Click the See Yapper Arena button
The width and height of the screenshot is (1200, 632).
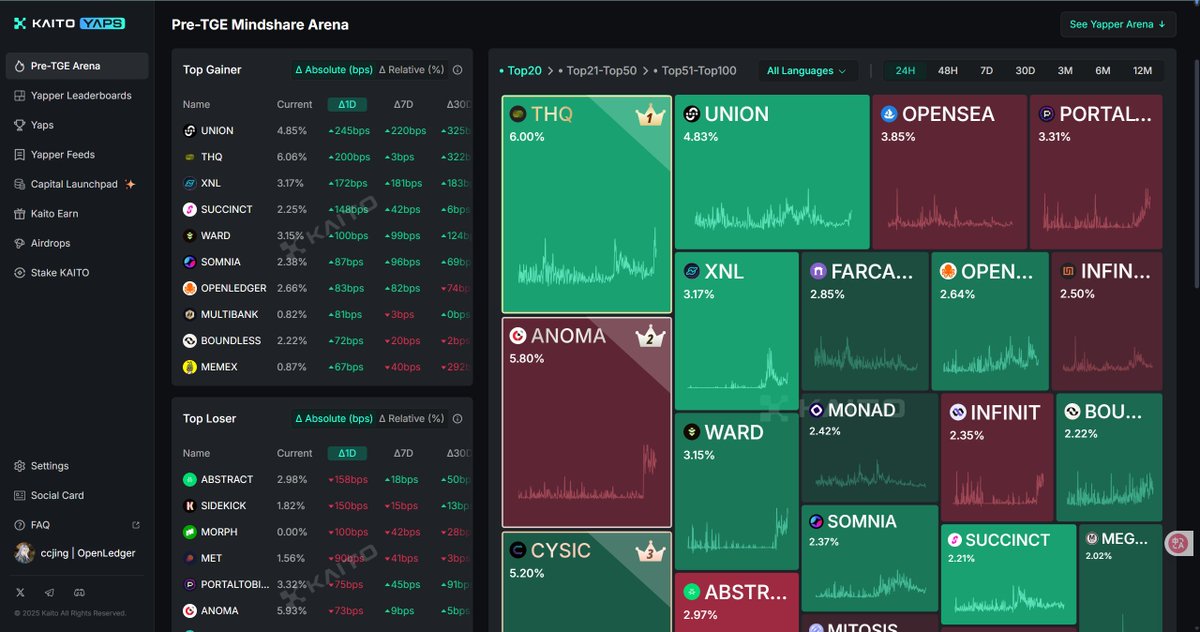tap(1118, 24)
